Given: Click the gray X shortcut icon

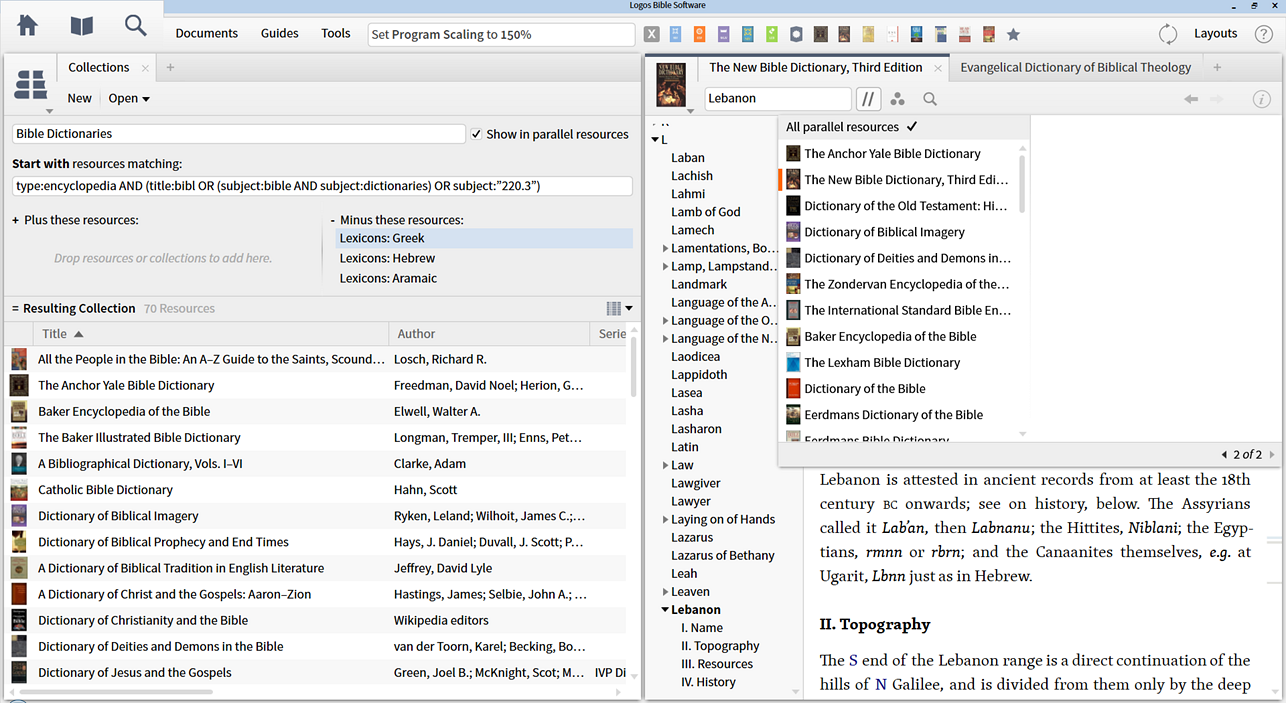Looking at the screenshot, I should pos(652,34).
